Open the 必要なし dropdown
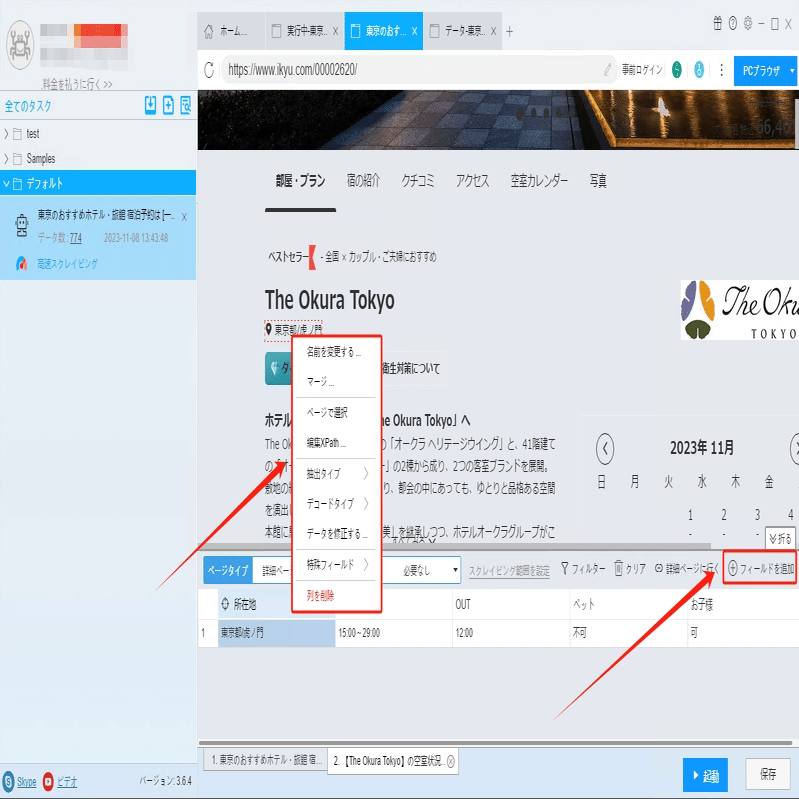The width and height of the screenshot is (799, 799). (x=422, y=570)
